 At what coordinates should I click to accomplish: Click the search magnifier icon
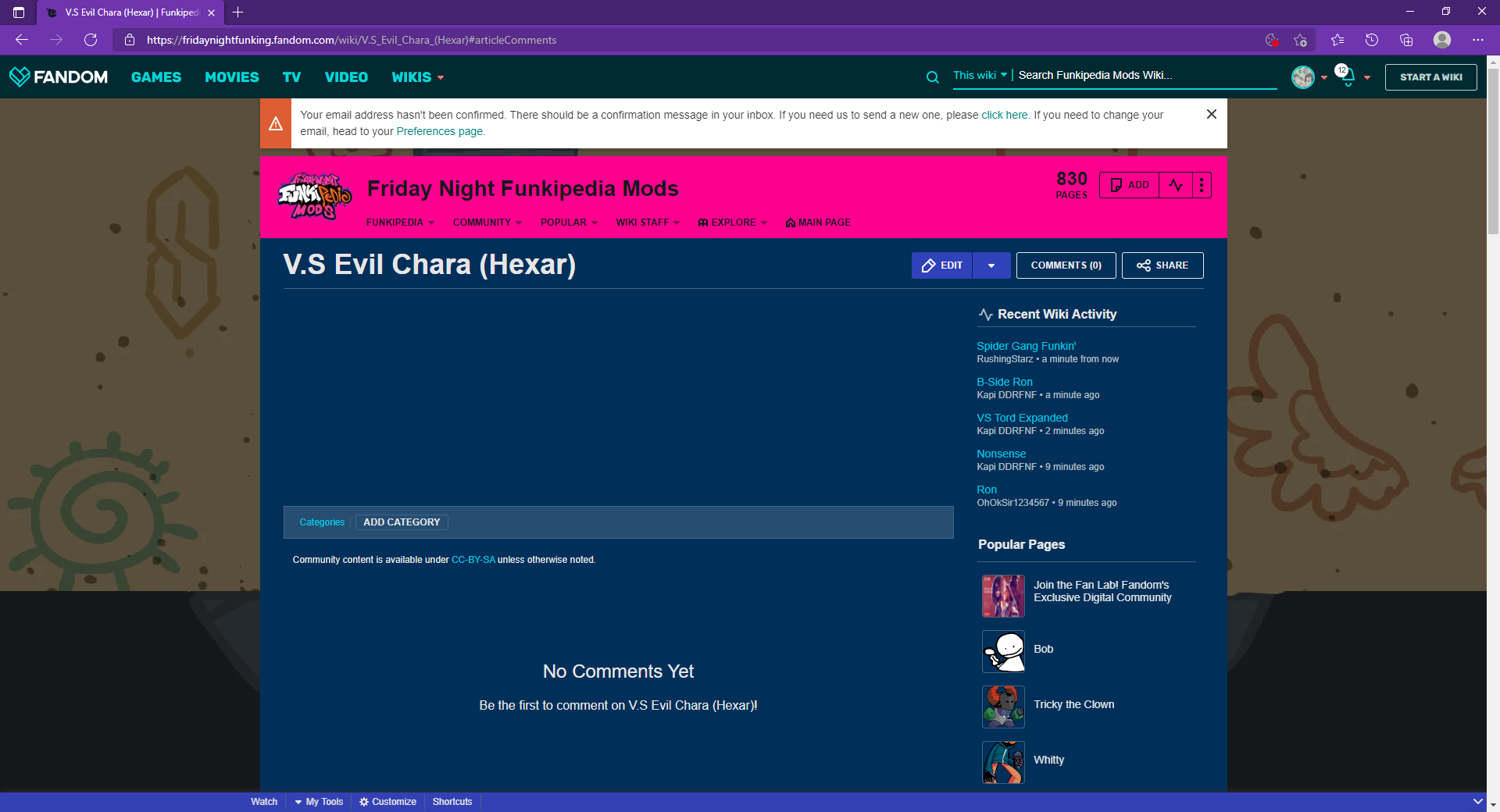932,77
